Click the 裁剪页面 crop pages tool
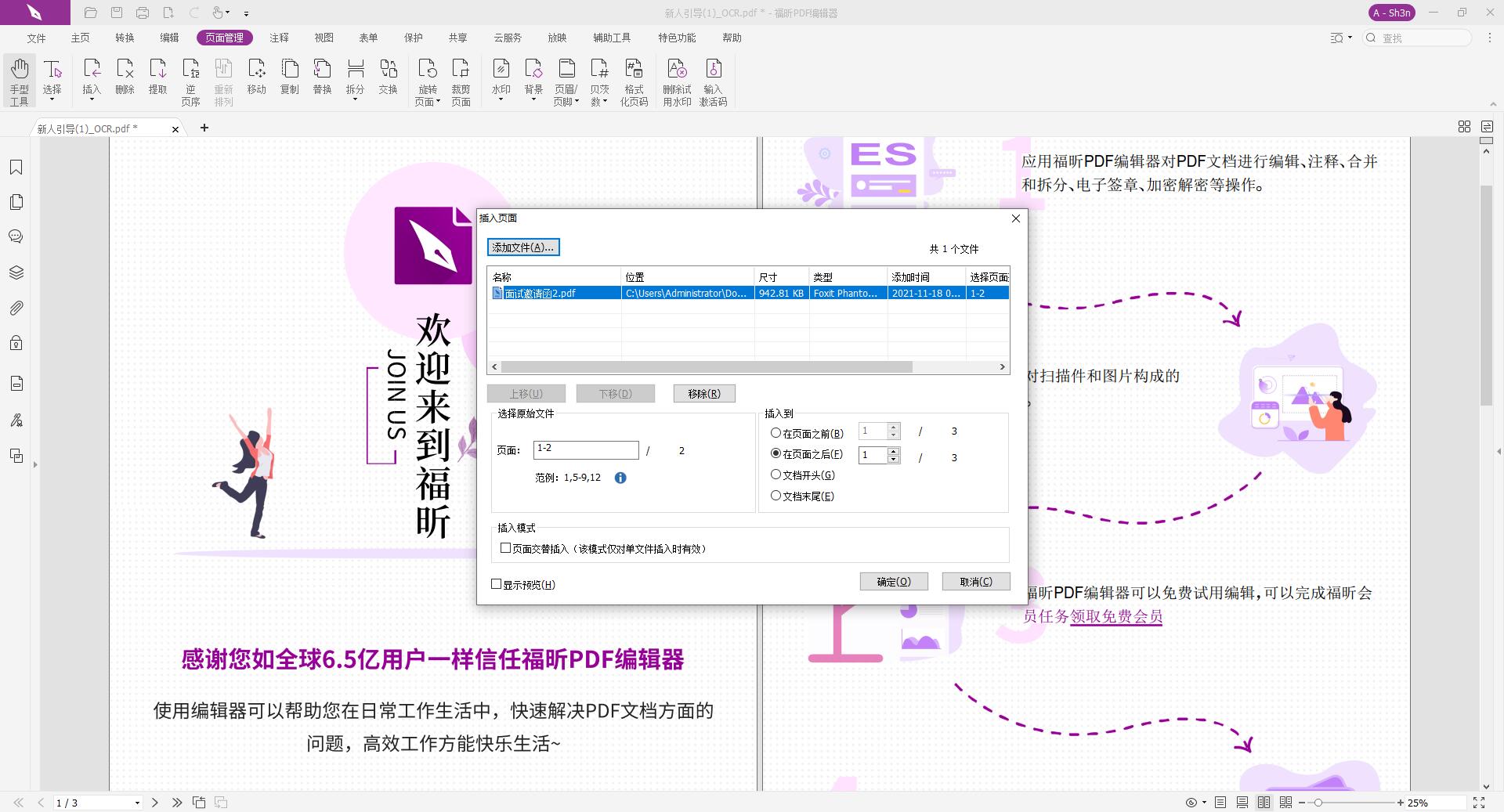The height and width of the screenshot is (812, 1504). click(x=461, y=82)
